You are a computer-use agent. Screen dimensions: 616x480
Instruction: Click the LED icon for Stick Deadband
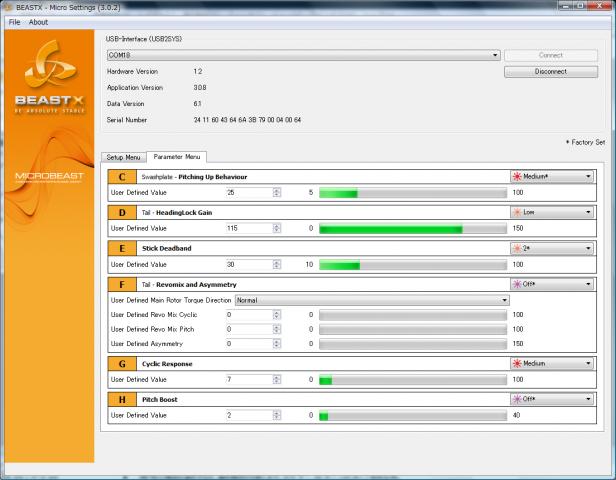(517, 248)
